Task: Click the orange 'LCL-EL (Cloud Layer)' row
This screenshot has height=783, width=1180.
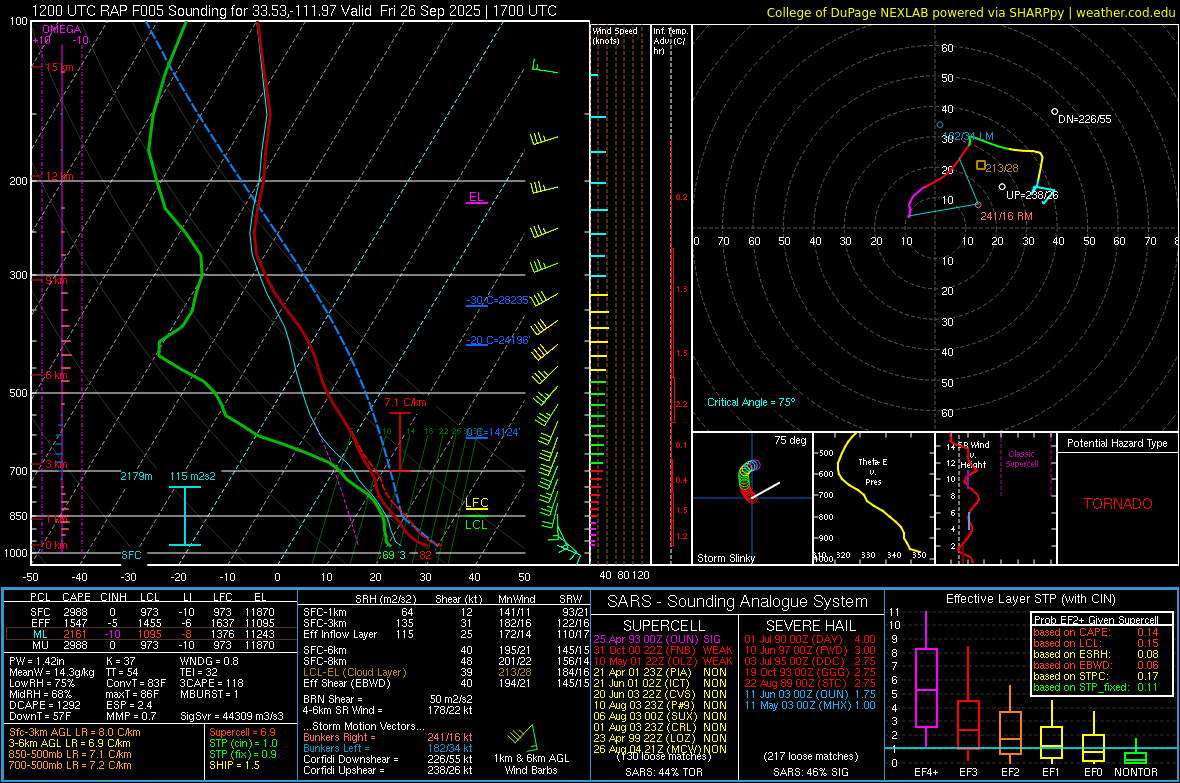Action: pyautogui.click(x=446, y=672)
